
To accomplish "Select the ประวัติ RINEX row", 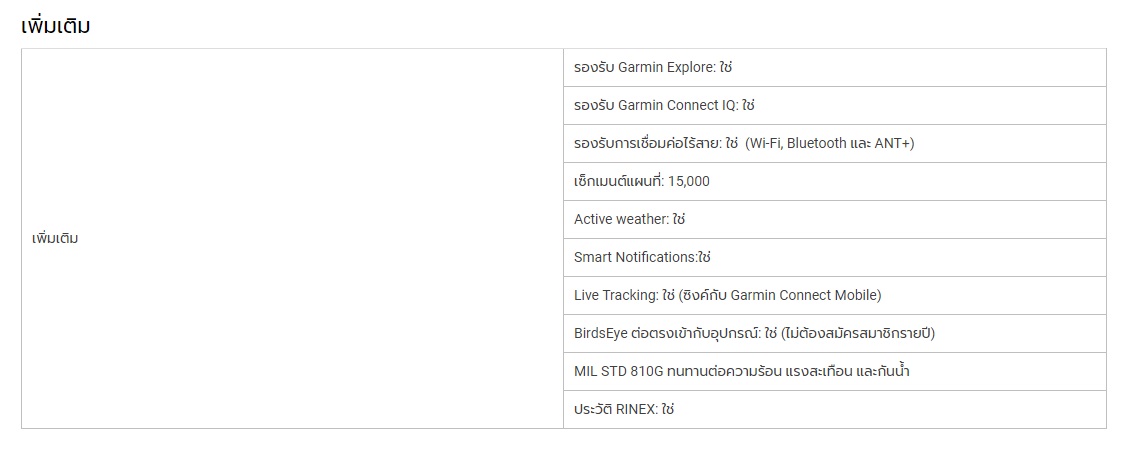I will 834,409.
